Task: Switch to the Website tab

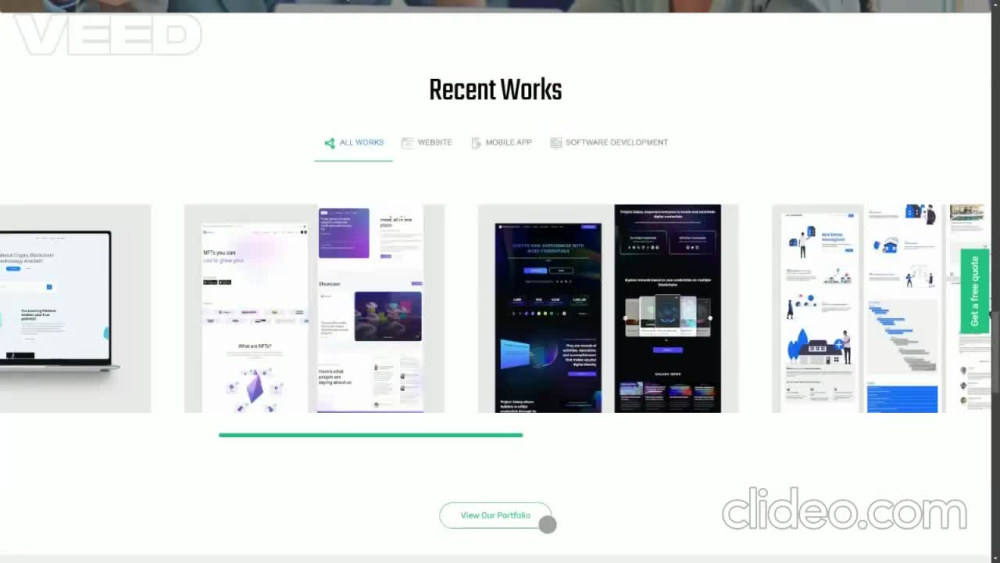Action: 427,143
